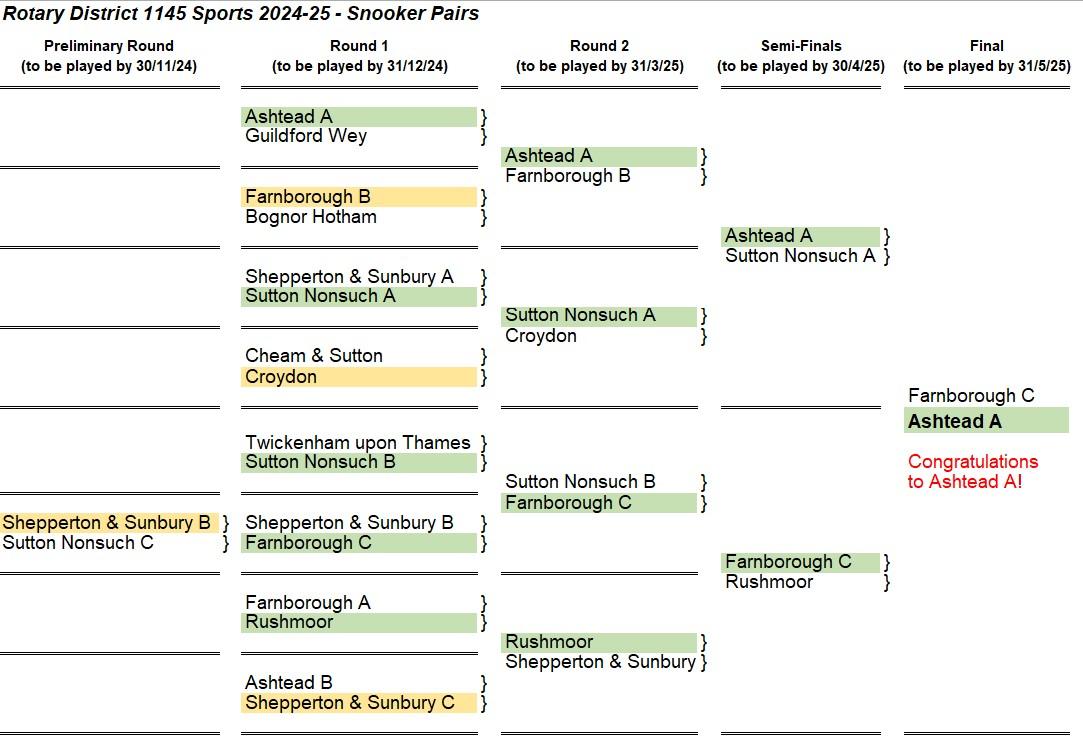Viewport: 1083px width, 738px height.
Task: Click the Ashtead A winner in the Final
Action: coord(986,421)
